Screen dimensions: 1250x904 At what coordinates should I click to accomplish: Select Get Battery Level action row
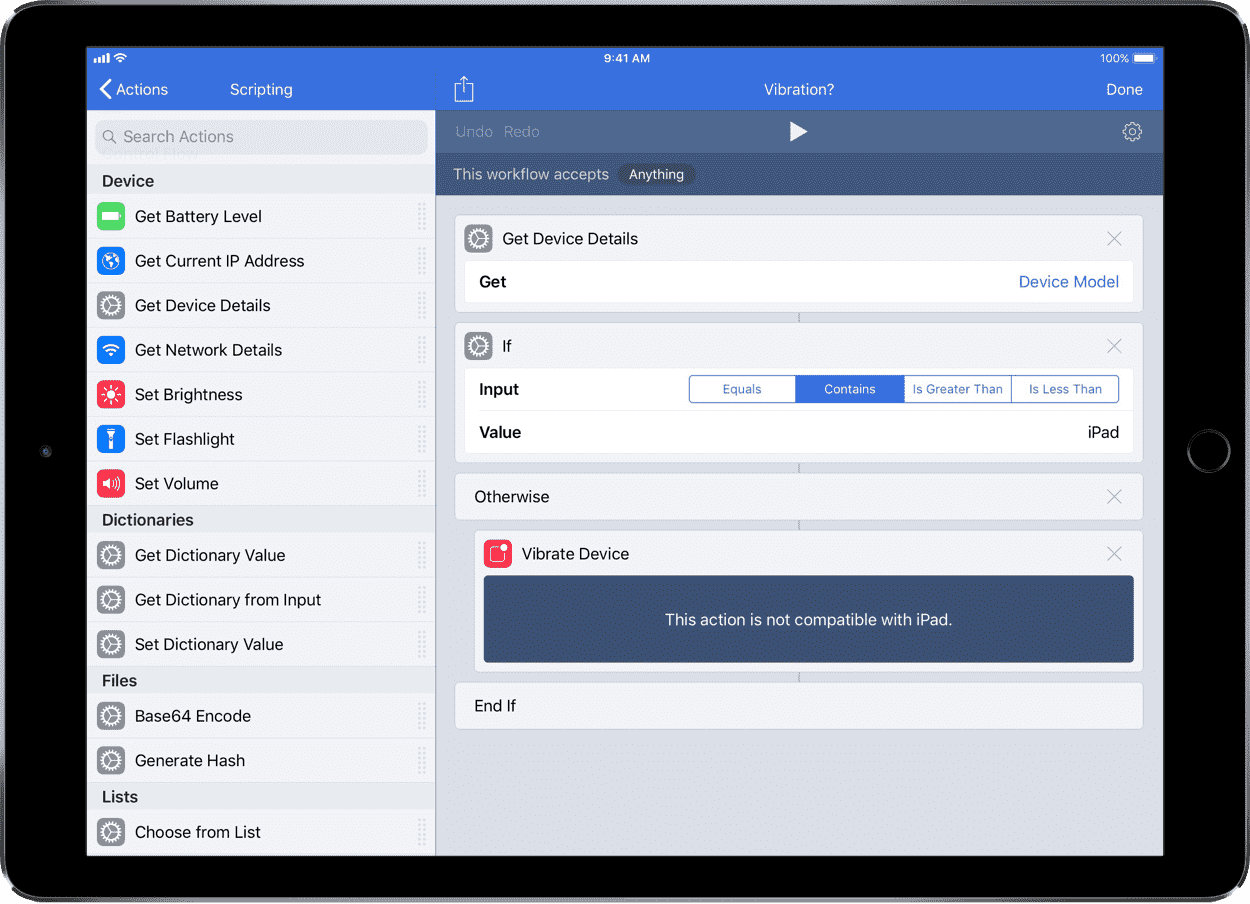coord(261,216)
